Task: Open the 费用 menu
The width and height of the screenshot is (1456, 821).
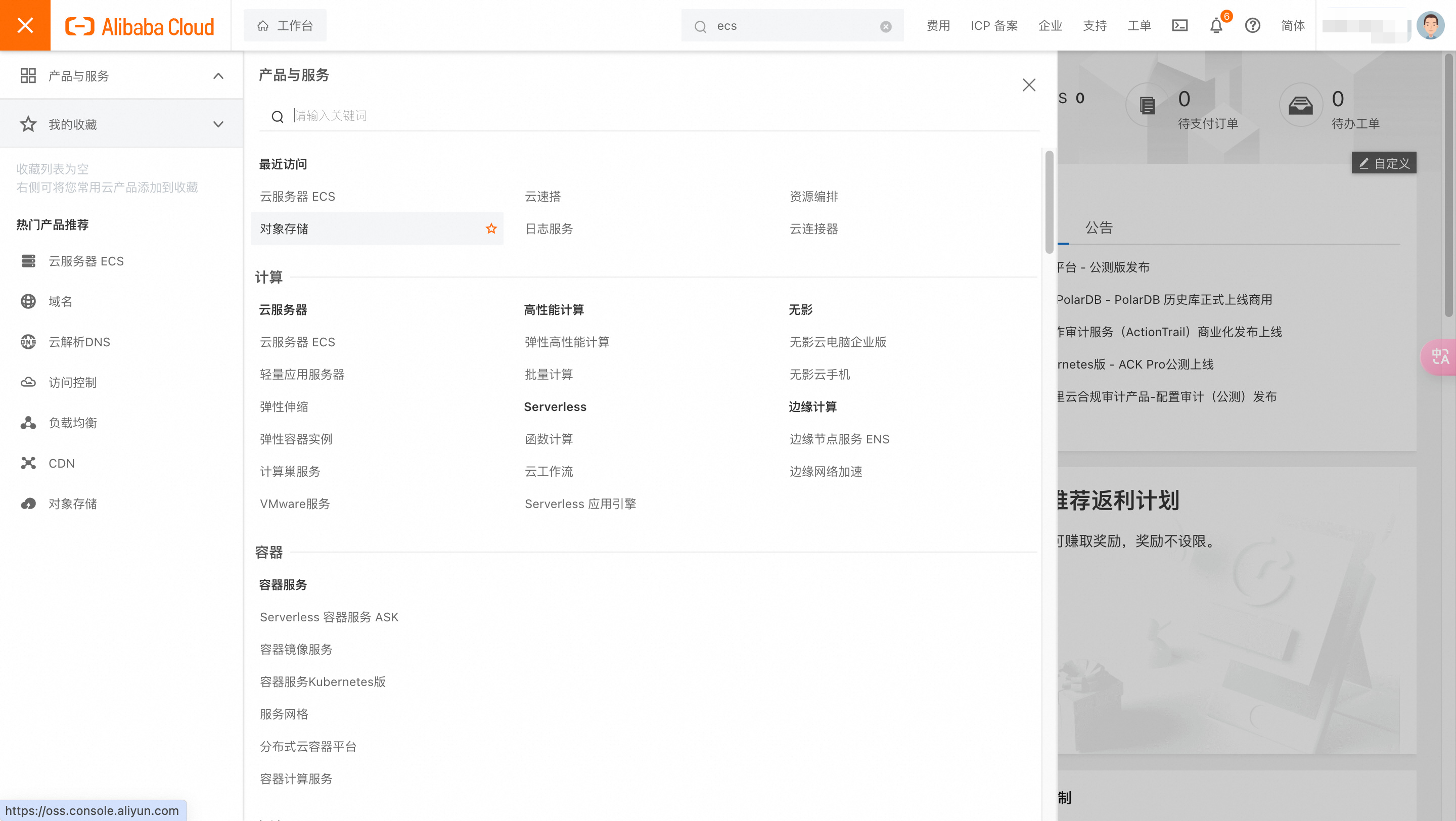Action: [938, 25]
